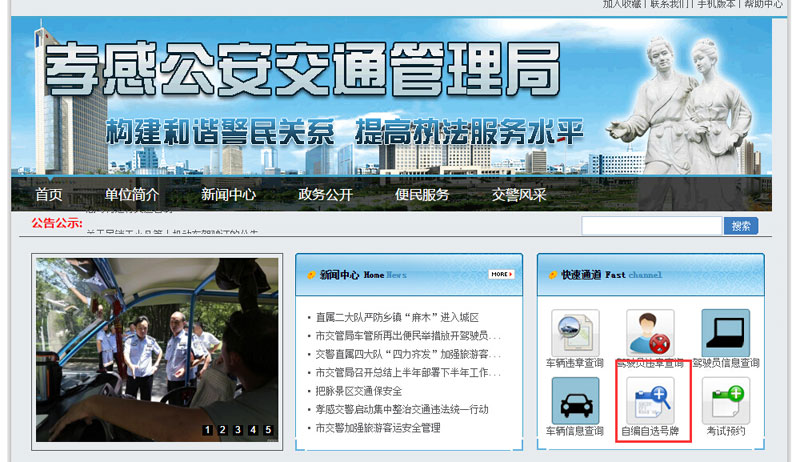Open news 市交警加强旅游客运安全管理
The image size is (800, 462).
pos(378,427)
